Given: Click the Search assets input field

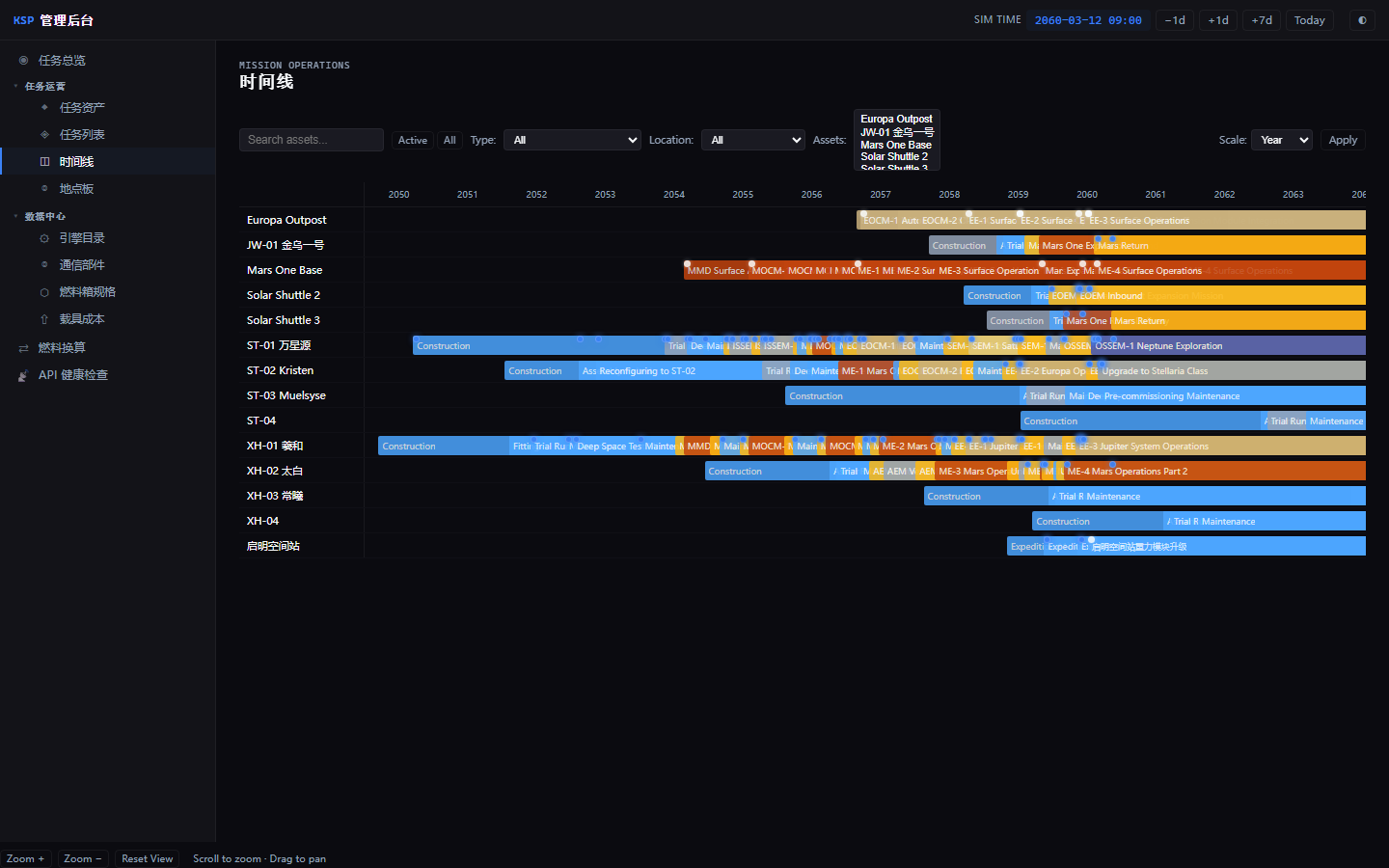Looking at the screenshot, I should click(x=312, y=140).
